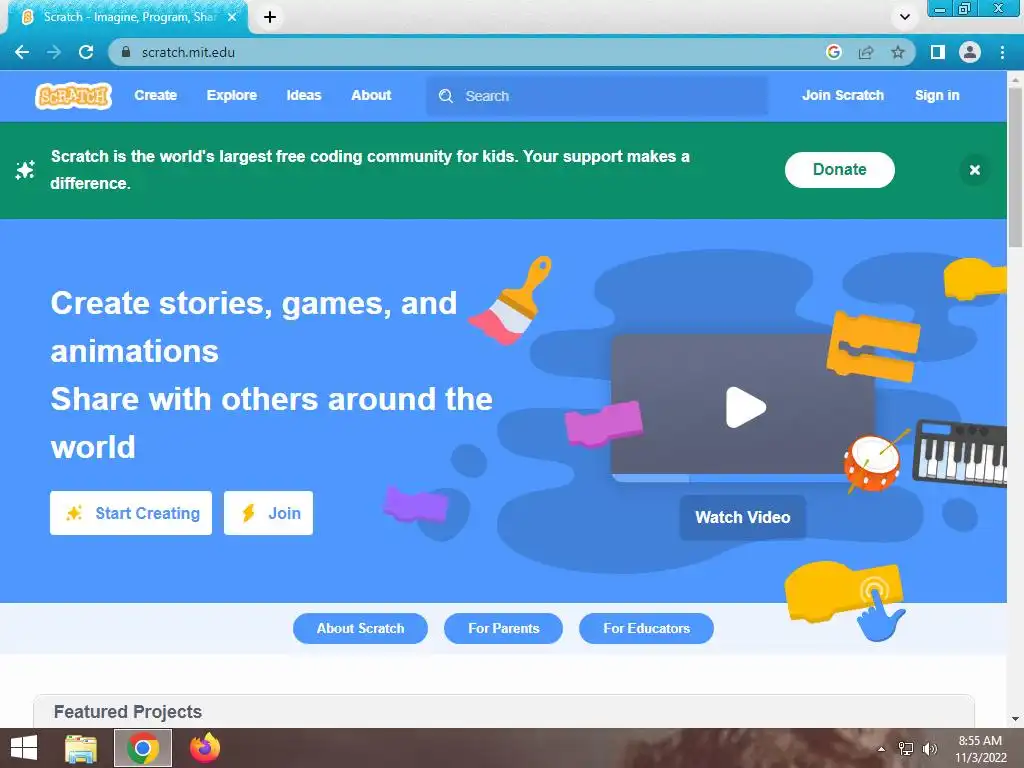Image resolution: width=1024 pixels, height=768 pixels.
Task: Open the Create menu item
Action: [x=155, y=95]
